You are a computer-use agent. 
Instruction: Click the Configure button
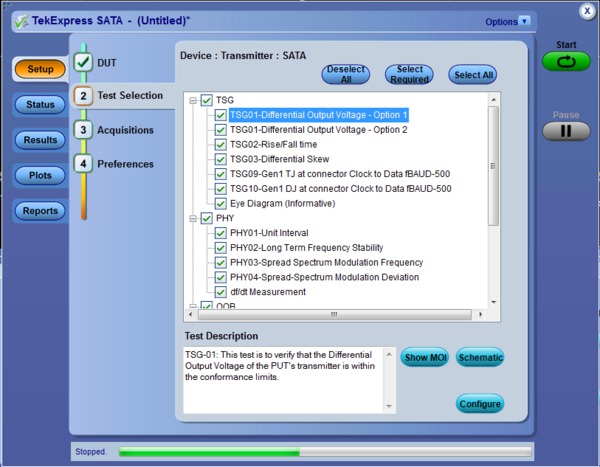(x=480, y=404)
